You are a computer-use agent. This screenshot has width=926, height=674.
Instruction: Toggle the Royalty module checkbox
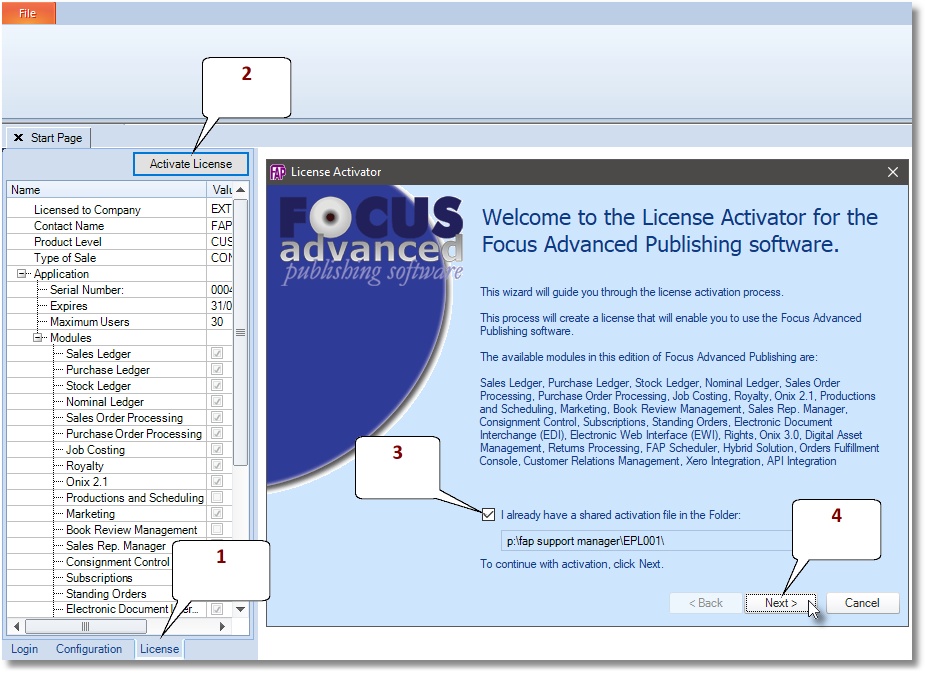[217, 465]
